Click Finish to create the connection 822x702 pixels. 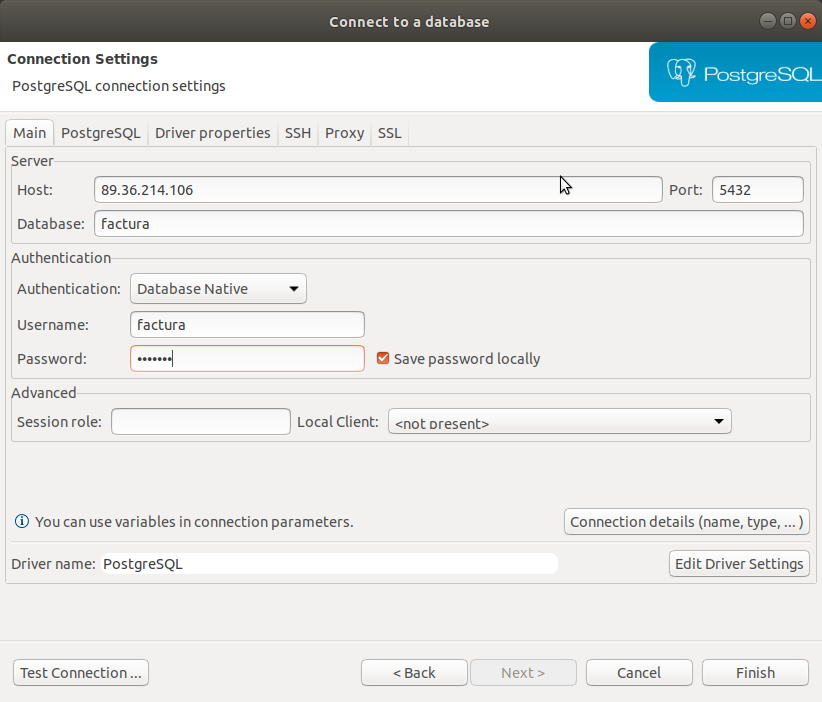tap(755, 673)
